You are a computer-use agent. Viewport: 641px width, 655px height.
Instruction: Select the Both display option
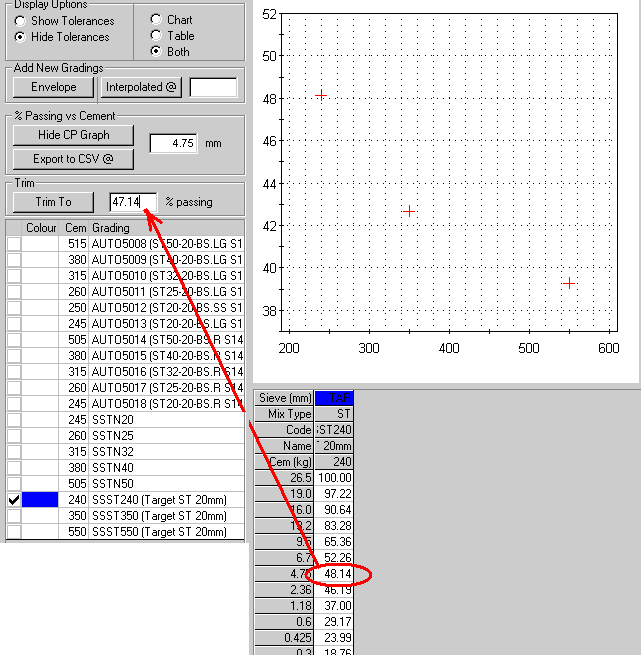click(x=155, y=52)
